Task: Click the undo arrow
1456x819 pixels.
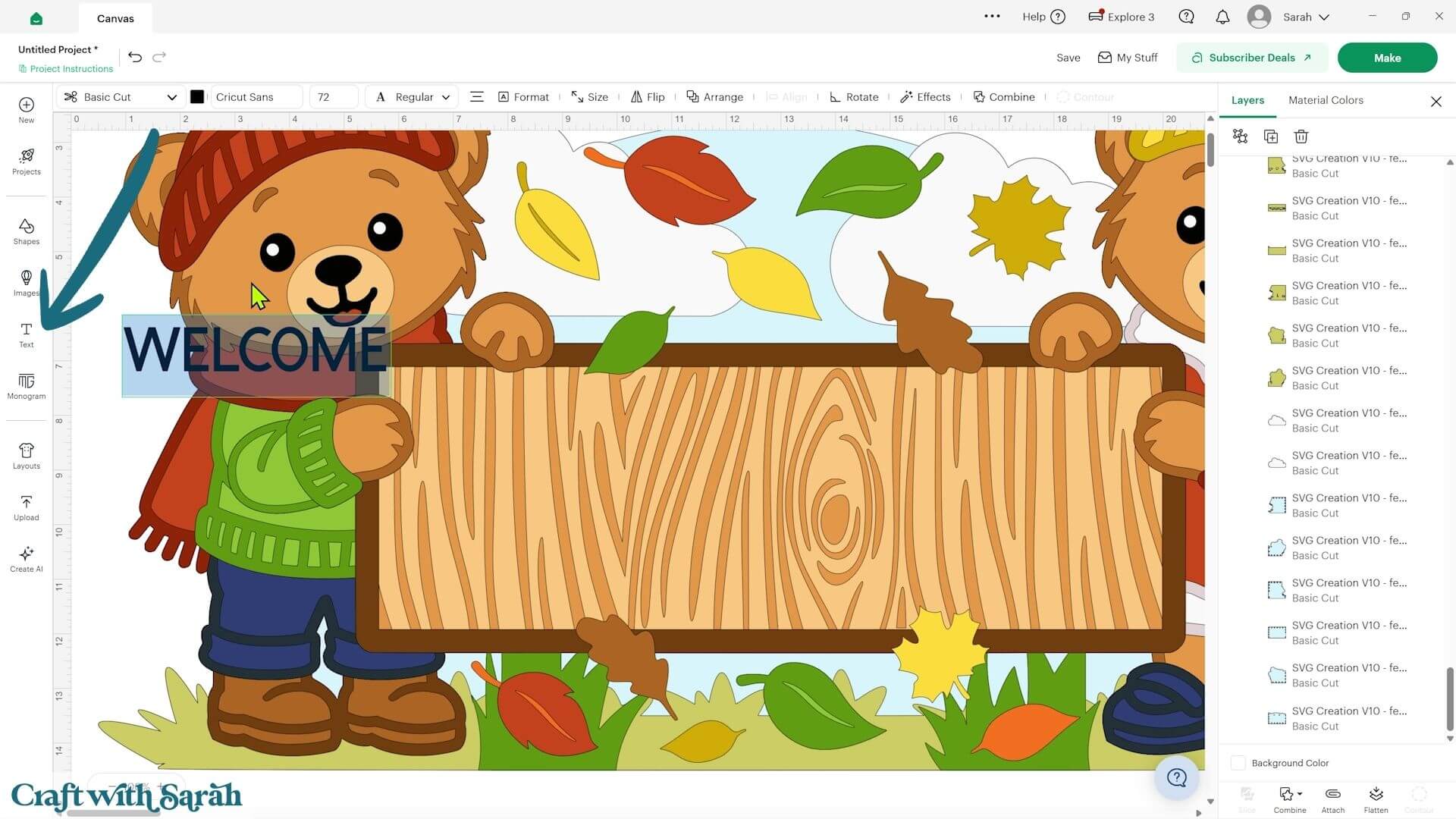Action: pyautogui.click(x=135, y=57)
